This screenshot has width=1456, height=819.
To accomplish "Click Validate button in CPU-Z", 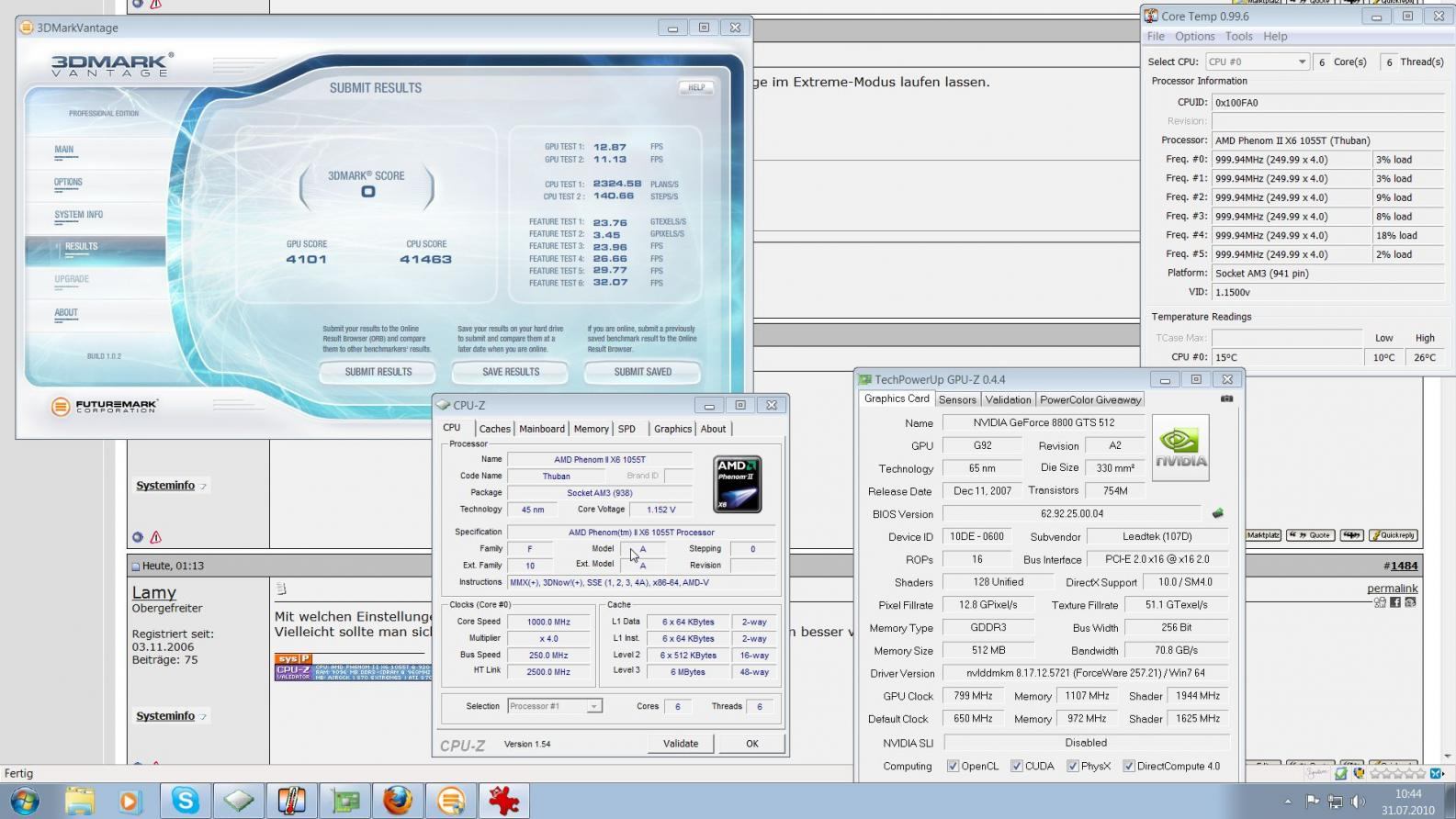I will point(681,744).
